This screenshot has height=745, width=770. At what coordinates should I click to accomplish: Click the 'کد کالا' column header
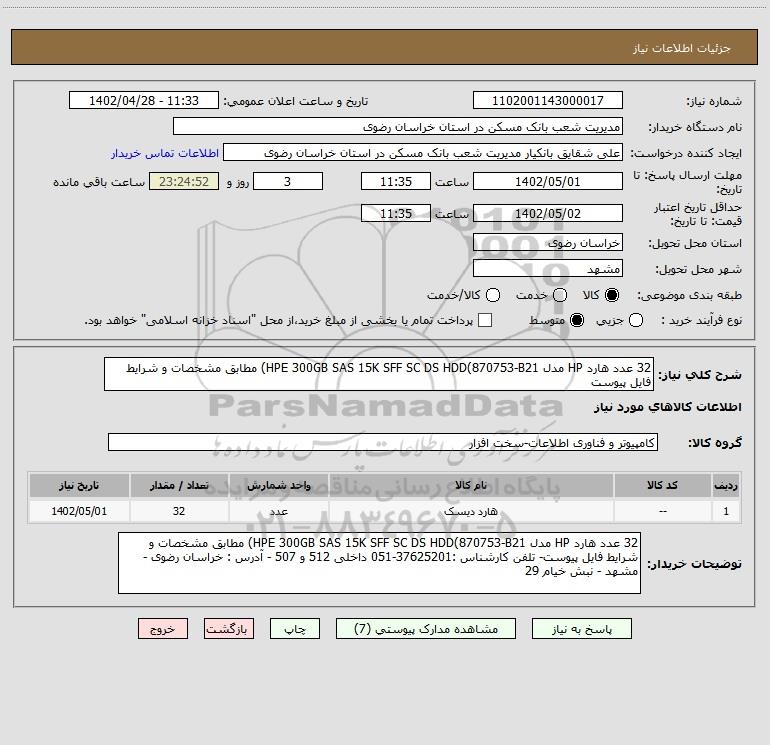tap(662, 485)
